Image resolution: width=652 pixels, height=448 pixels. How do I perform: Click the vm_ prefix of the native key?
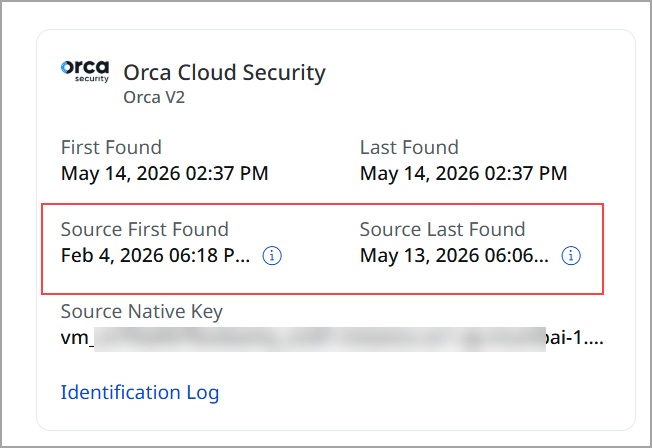tap(77, 338)
